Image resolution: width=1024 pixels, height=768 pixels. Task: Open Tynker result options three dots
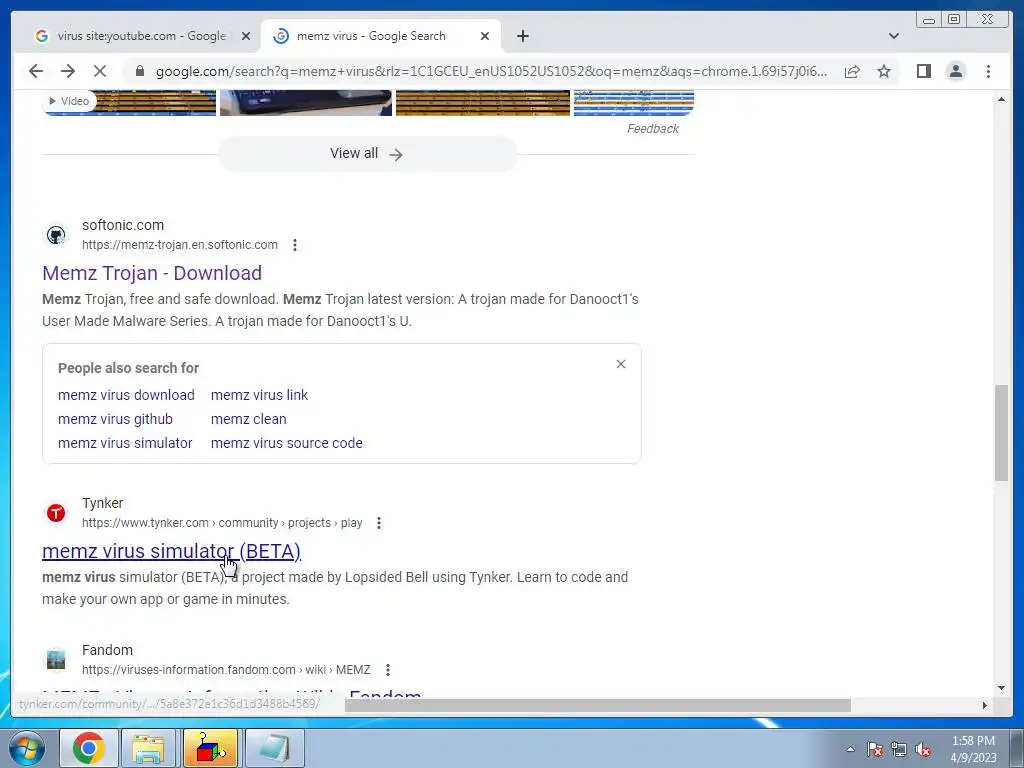[x=379, y=523]
